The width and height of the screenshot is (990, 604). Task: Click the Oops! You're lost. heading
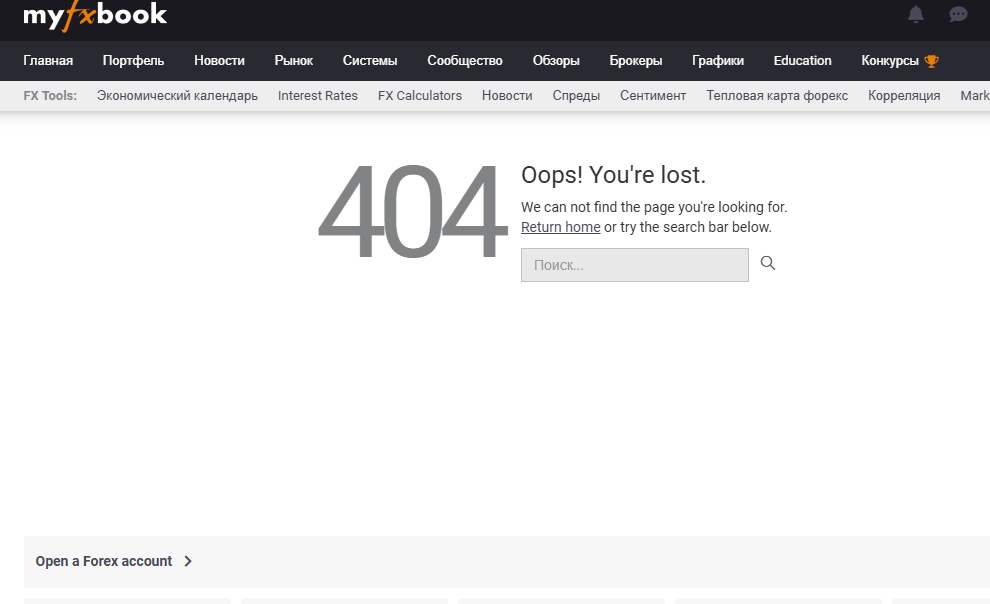click(x=613, y=175)
